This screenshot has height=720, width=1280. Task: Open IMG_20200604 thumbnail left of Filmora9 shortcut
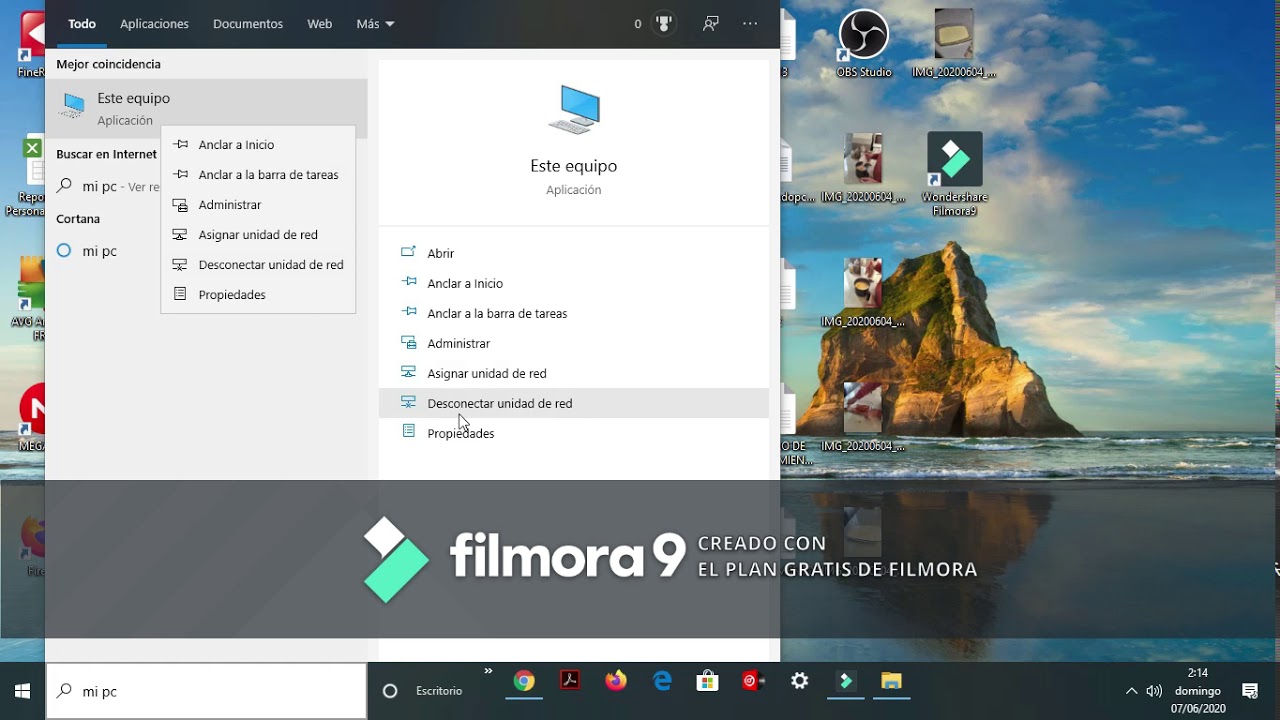(x=863, y=168)
